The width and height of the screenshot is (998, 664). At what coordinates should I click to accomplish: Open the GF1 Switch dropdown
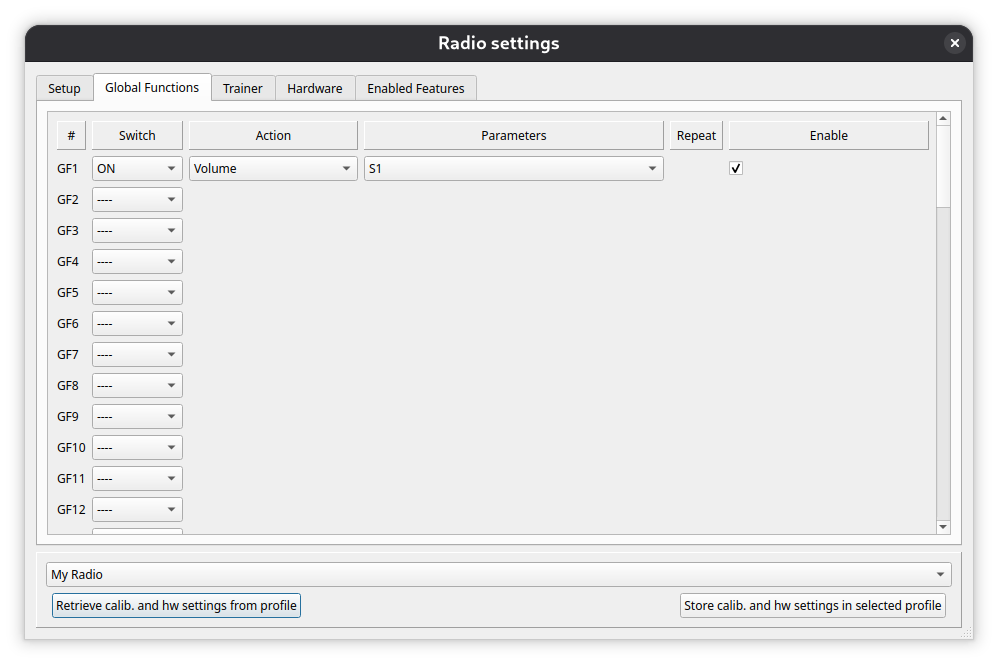(137, 169)
